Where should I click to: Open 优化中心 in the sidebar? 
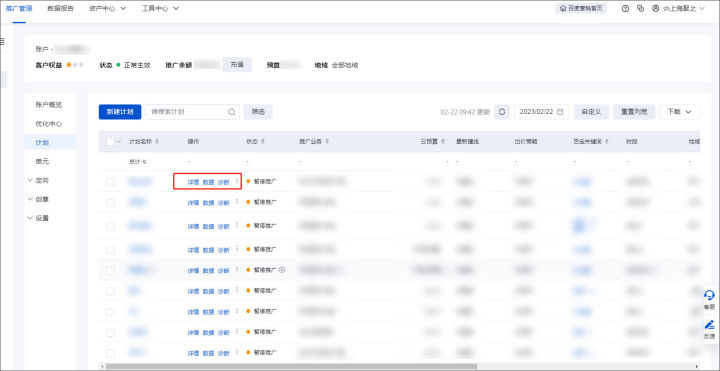(49, 124)
